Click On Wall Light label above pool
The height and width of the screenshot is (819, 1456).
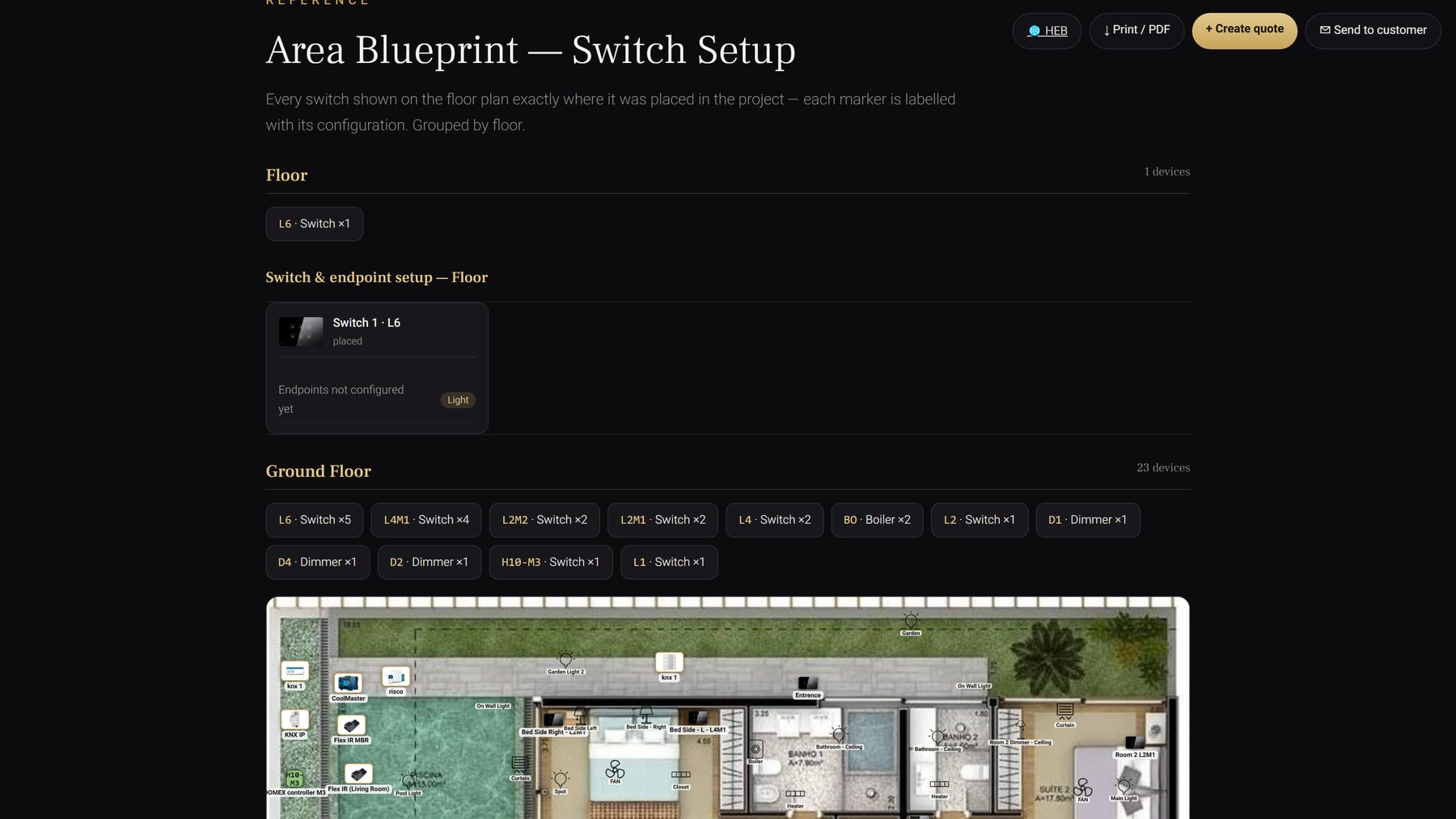(x=493, y=706)
